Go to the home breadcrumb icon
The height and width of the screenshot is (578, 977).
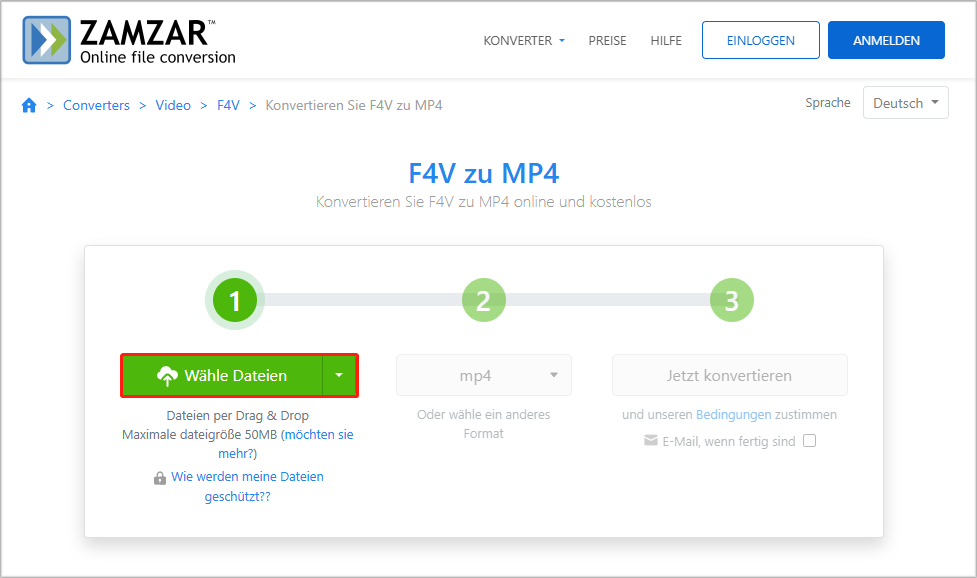29,105
